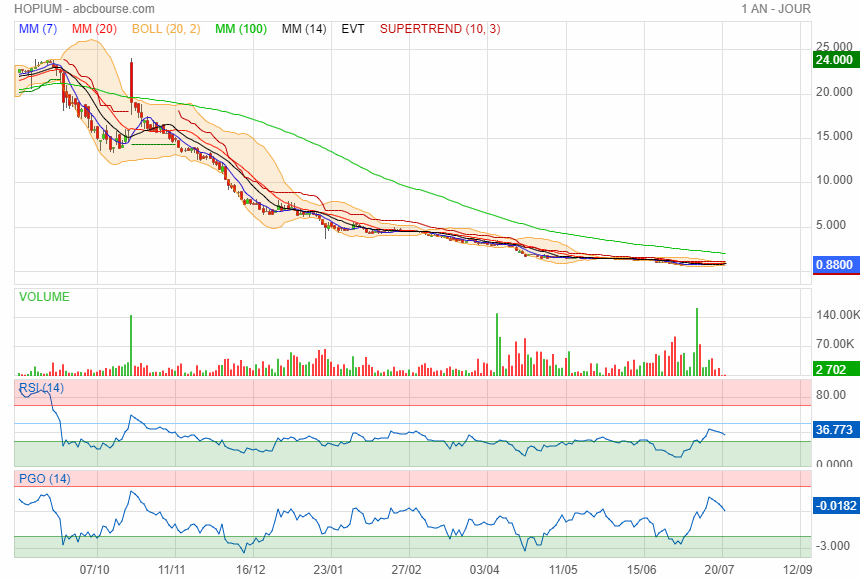
Task: Click the 36.773 RSI value tag
Action: pyautogui.click(x=836, y=429)
